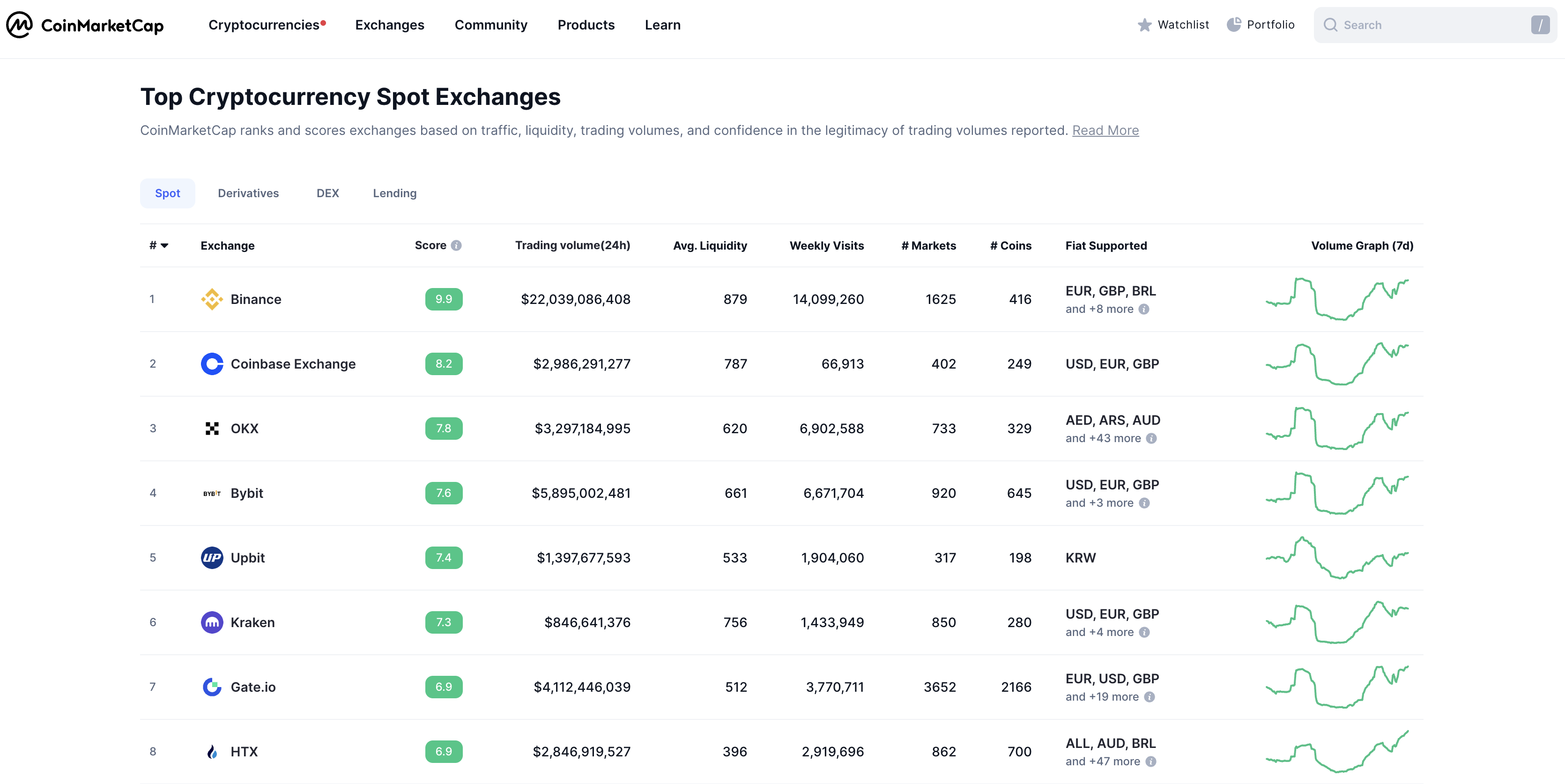Viewport: 1565px width, 784px height.
Task: Open the Kraken exchange name
Action: point(253,622)
